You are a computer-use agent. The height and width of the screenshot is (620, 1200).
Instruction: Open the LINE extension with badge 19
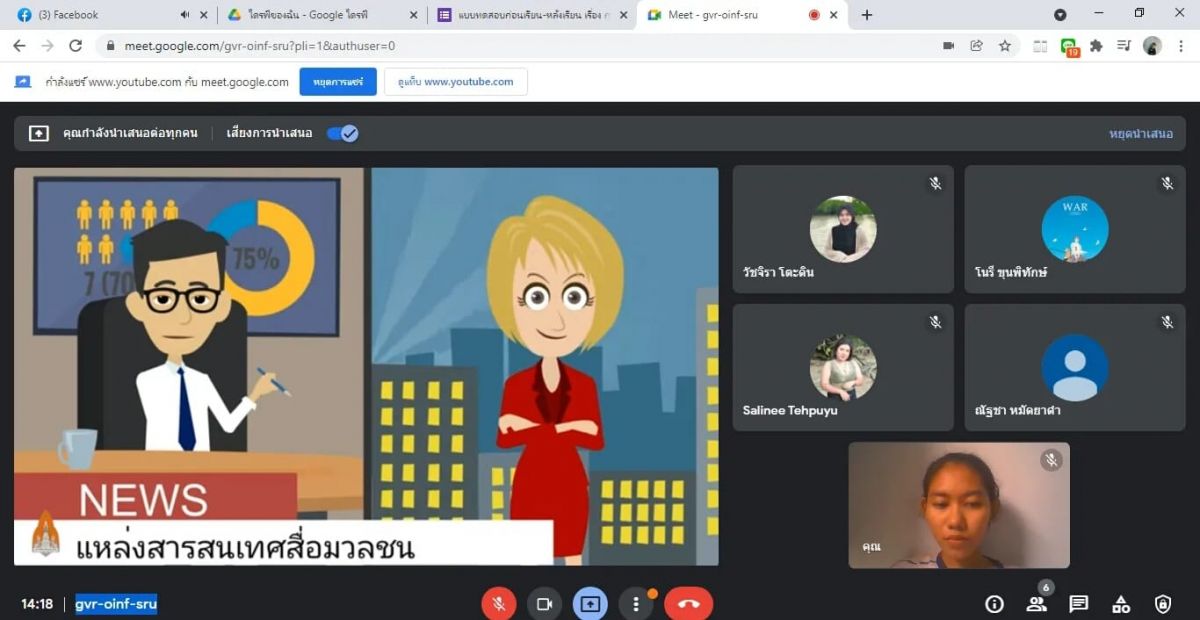(x=1069, y=46)
